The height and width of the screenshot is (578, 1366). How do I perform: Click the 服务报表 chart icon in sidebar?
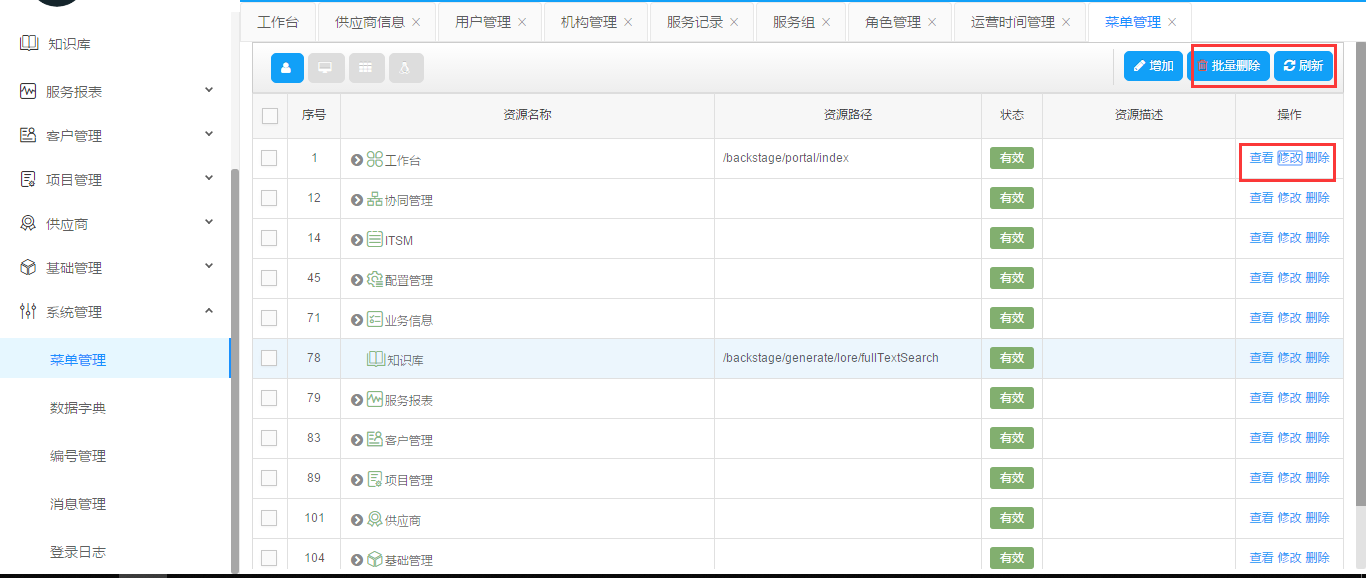28,91
